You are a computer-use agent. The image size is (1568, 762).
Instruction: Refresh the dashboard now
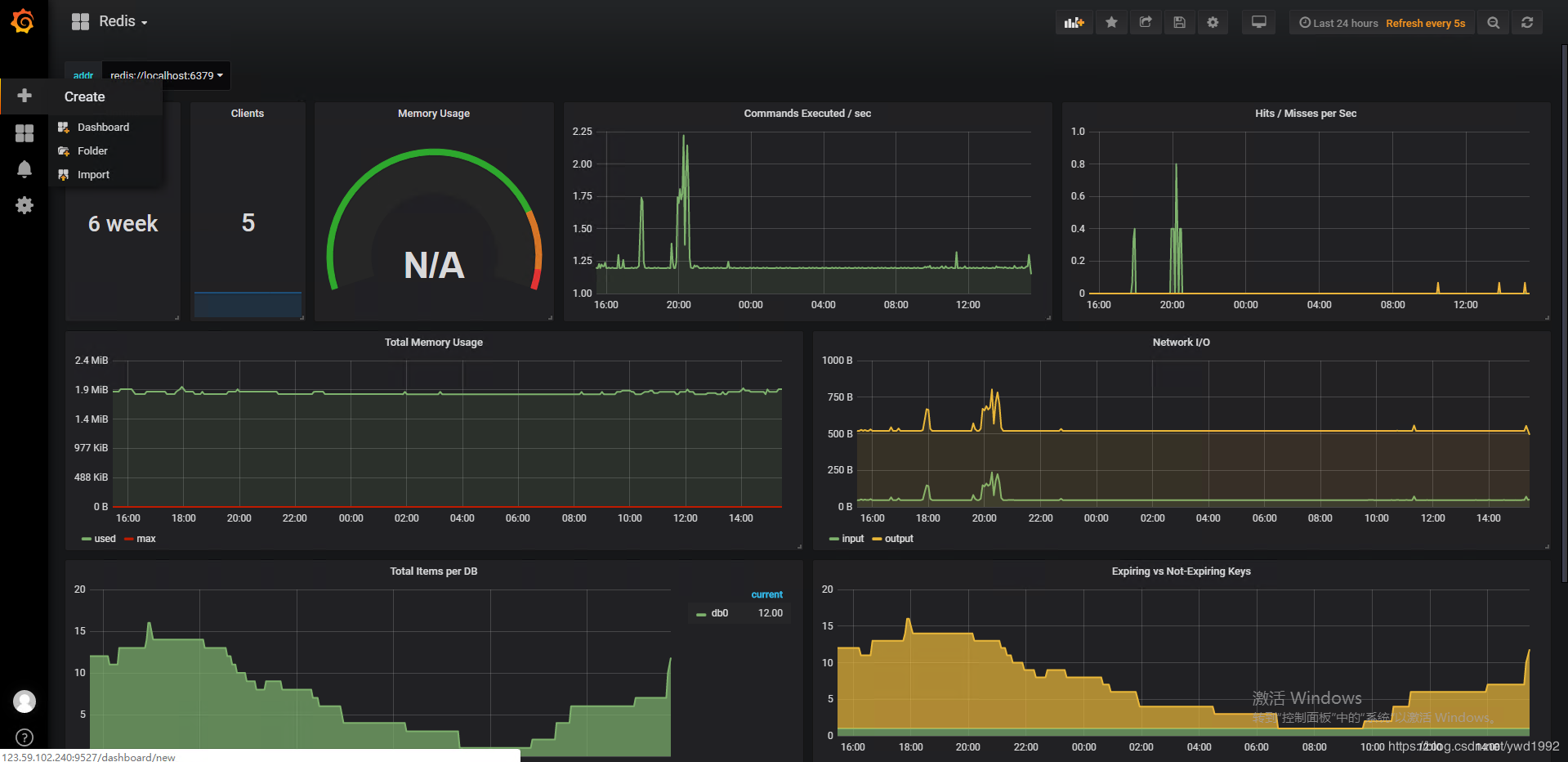tap(1526, 23)
